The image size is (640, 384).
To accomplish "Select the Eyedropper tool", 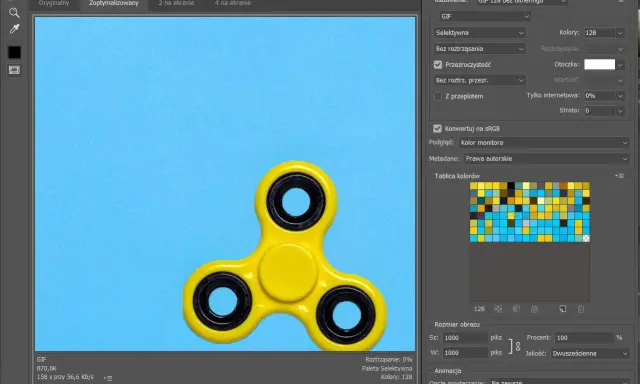I will pos(14,29).
